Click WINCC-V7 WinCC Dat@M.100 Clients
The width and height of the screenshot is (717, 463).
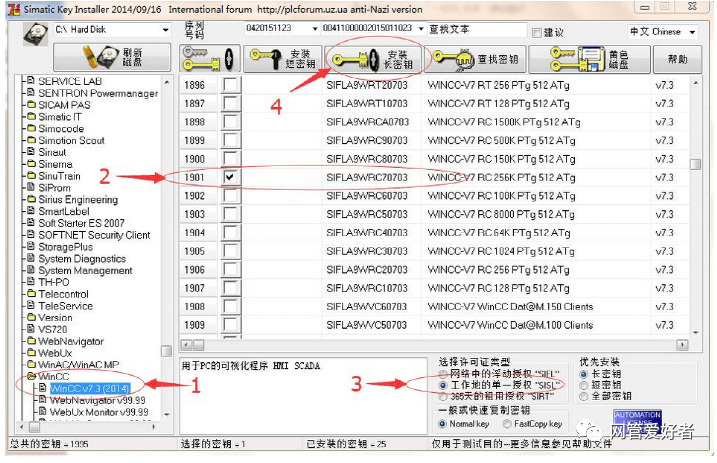click(510, 325)
